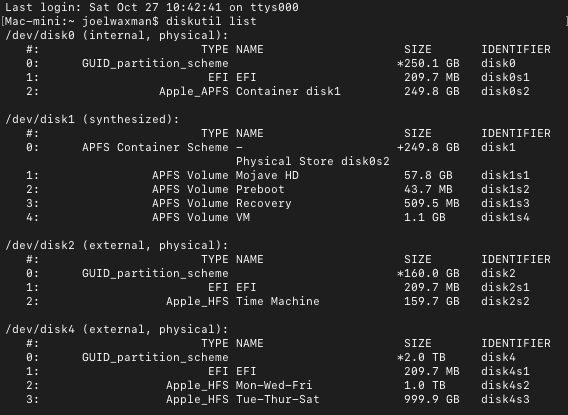Click the /dev/disk1 synthesized header line
Image resolution: width=568 pixels, height=415 pixels.
92,119
